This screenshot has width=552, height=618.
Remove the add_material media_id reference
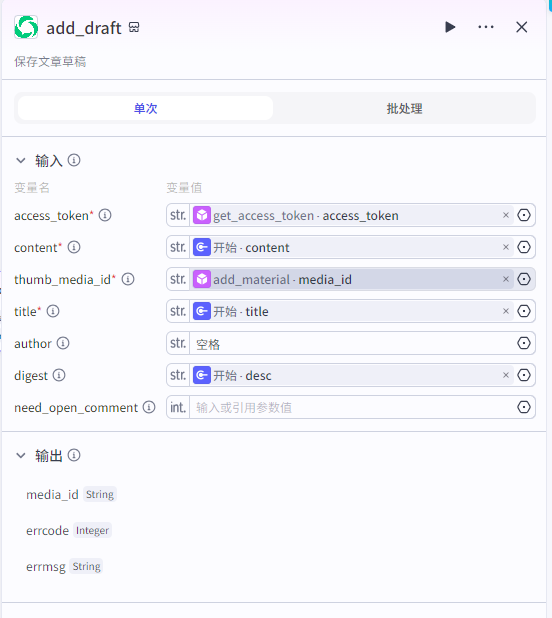click(x=506, y=279)
